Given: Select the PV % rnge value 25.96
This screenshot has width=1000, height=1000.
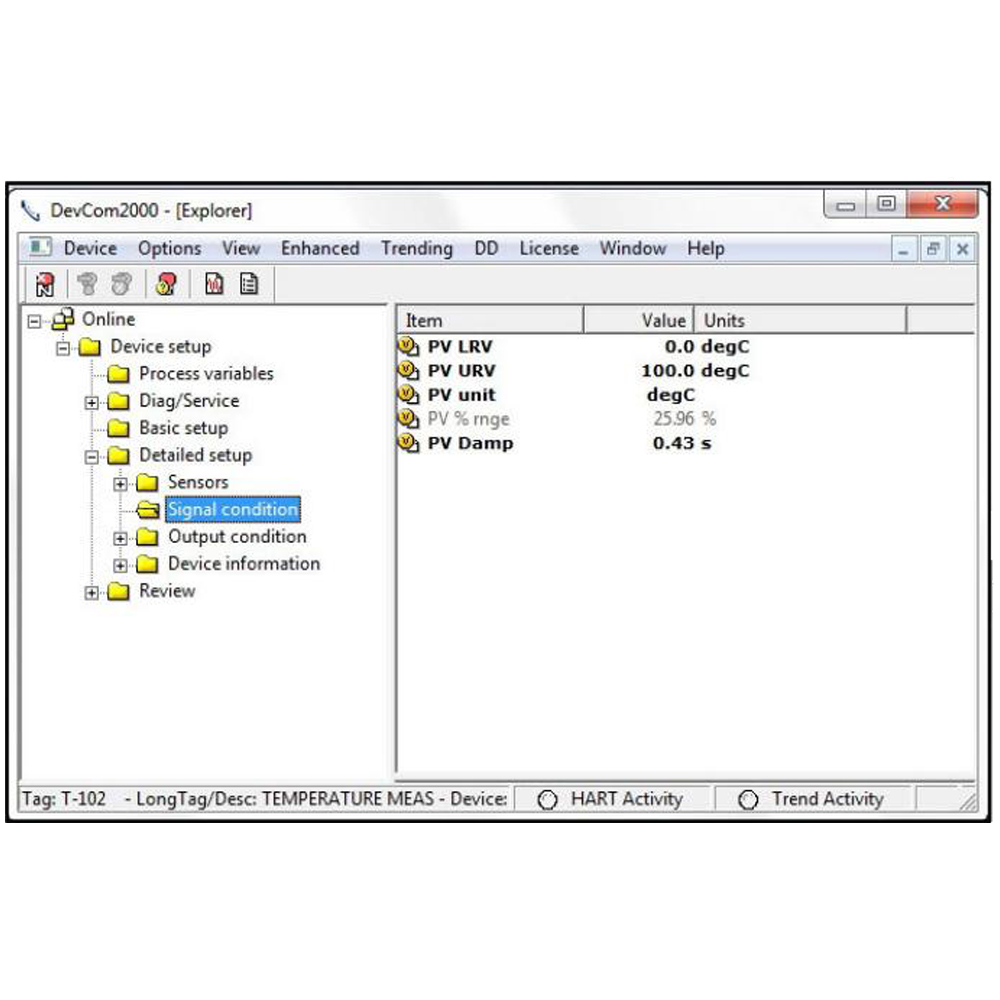Looking at the screenshot, I should click(673, 419).
